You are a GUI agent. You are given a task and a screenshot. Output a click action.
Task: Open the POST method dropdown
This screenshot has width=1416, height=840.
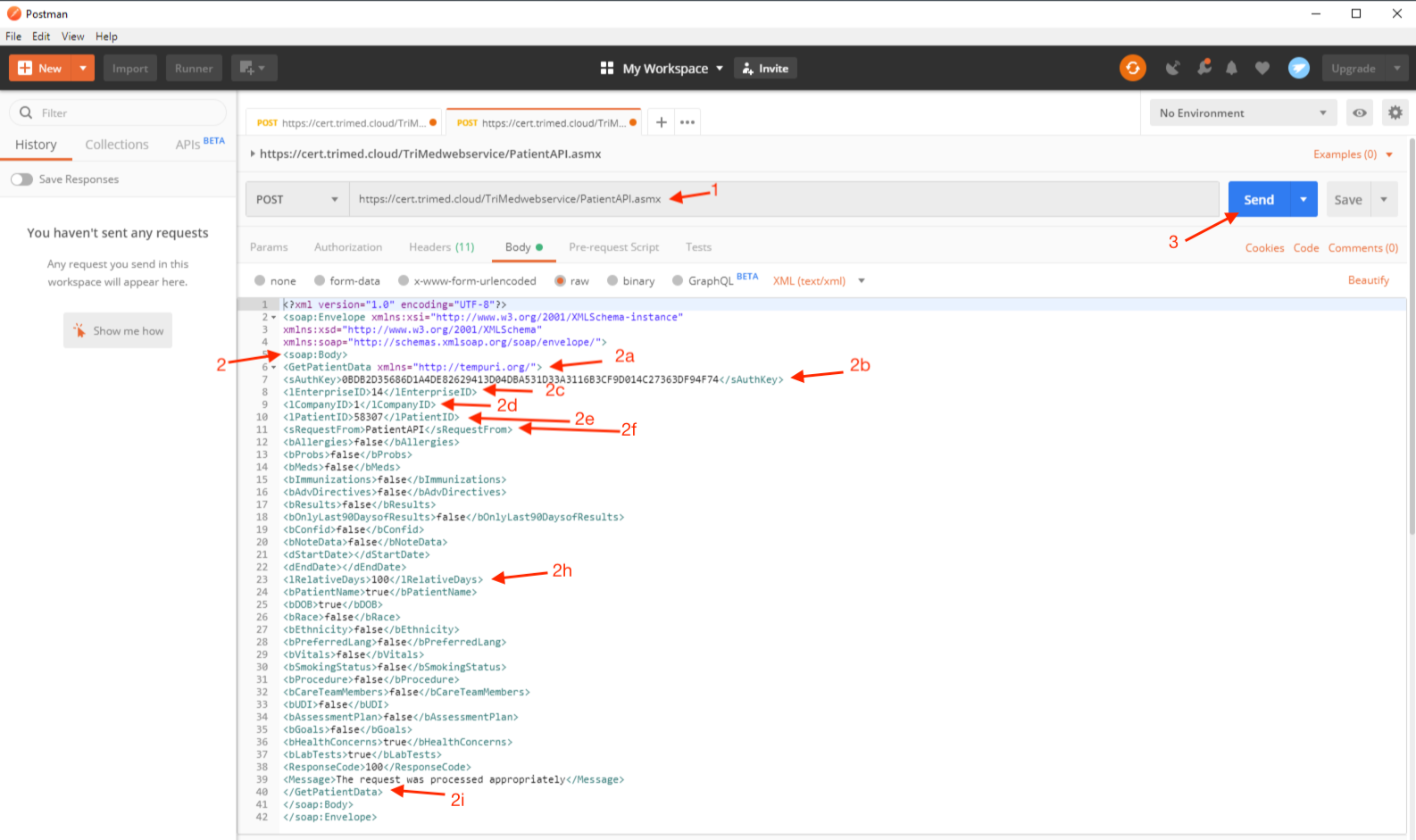click(x=297, y=199)
